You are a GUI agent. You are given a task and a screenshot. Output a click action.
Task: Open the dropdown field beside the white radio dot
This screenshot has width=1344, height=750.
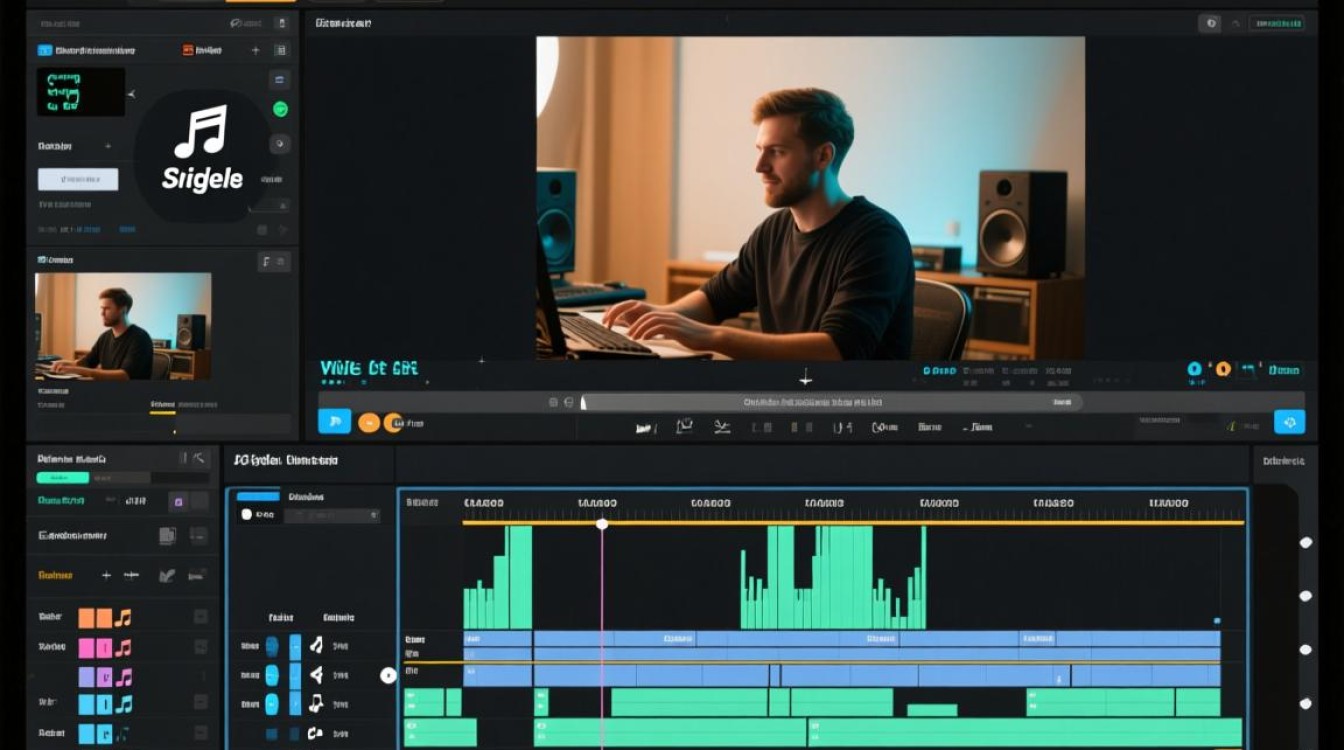pyautogui.click(x=332, y=515)
